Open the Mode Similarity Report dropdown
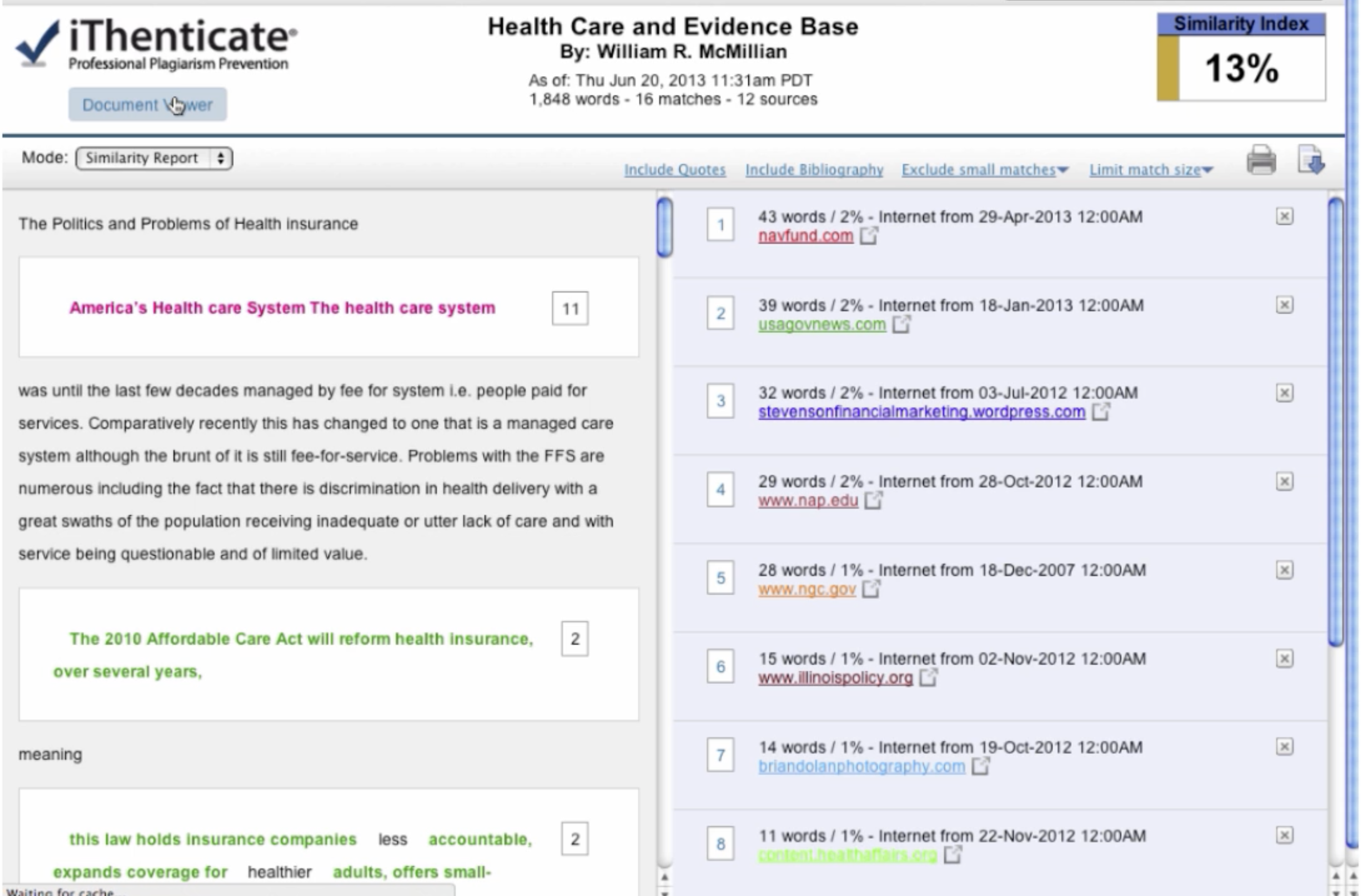The height and width of the screenshot is (896, 1361). [x=154, y=158]
